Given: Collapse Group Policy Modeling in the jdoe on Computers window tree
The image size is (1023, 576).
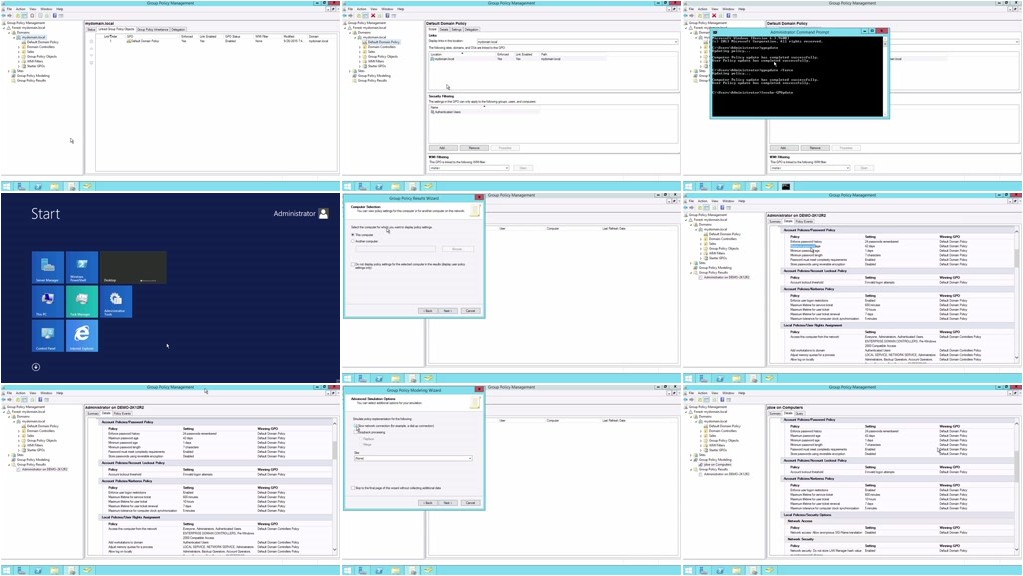Looking at the screenshot, I should click(x=691, y=460).
